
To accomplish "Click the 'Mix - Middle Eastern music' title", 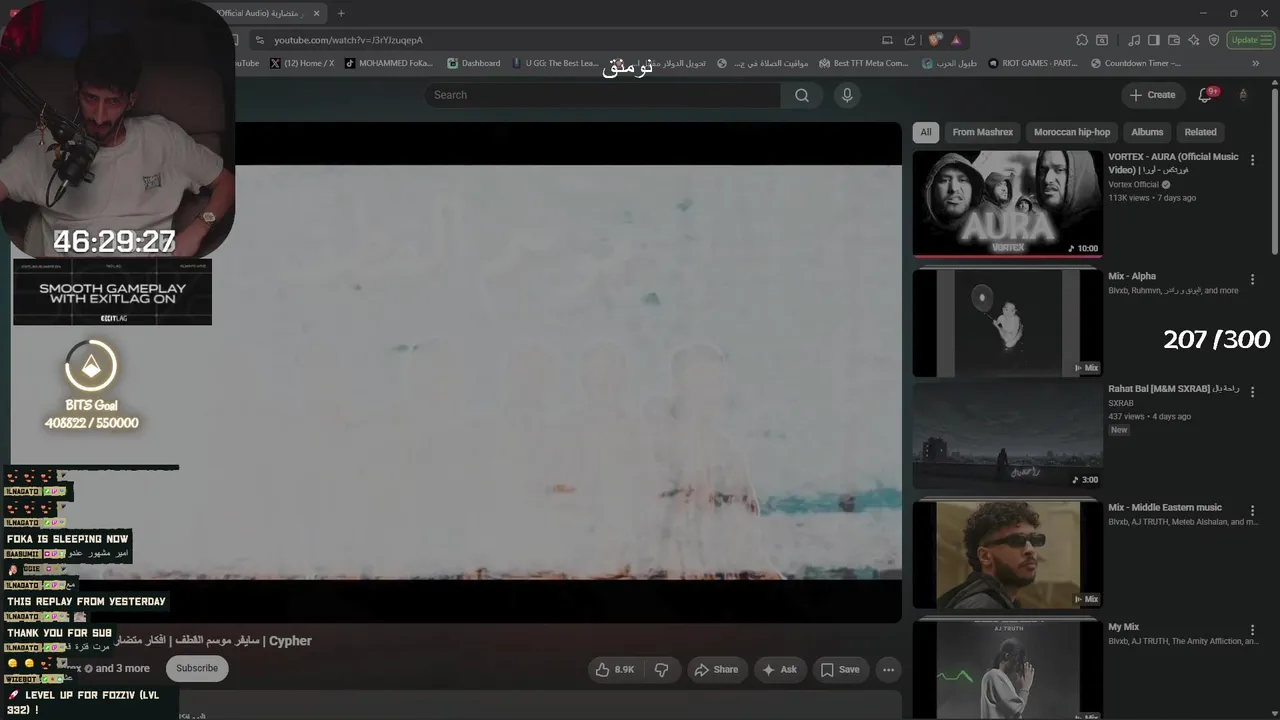I will [1165, 508].
